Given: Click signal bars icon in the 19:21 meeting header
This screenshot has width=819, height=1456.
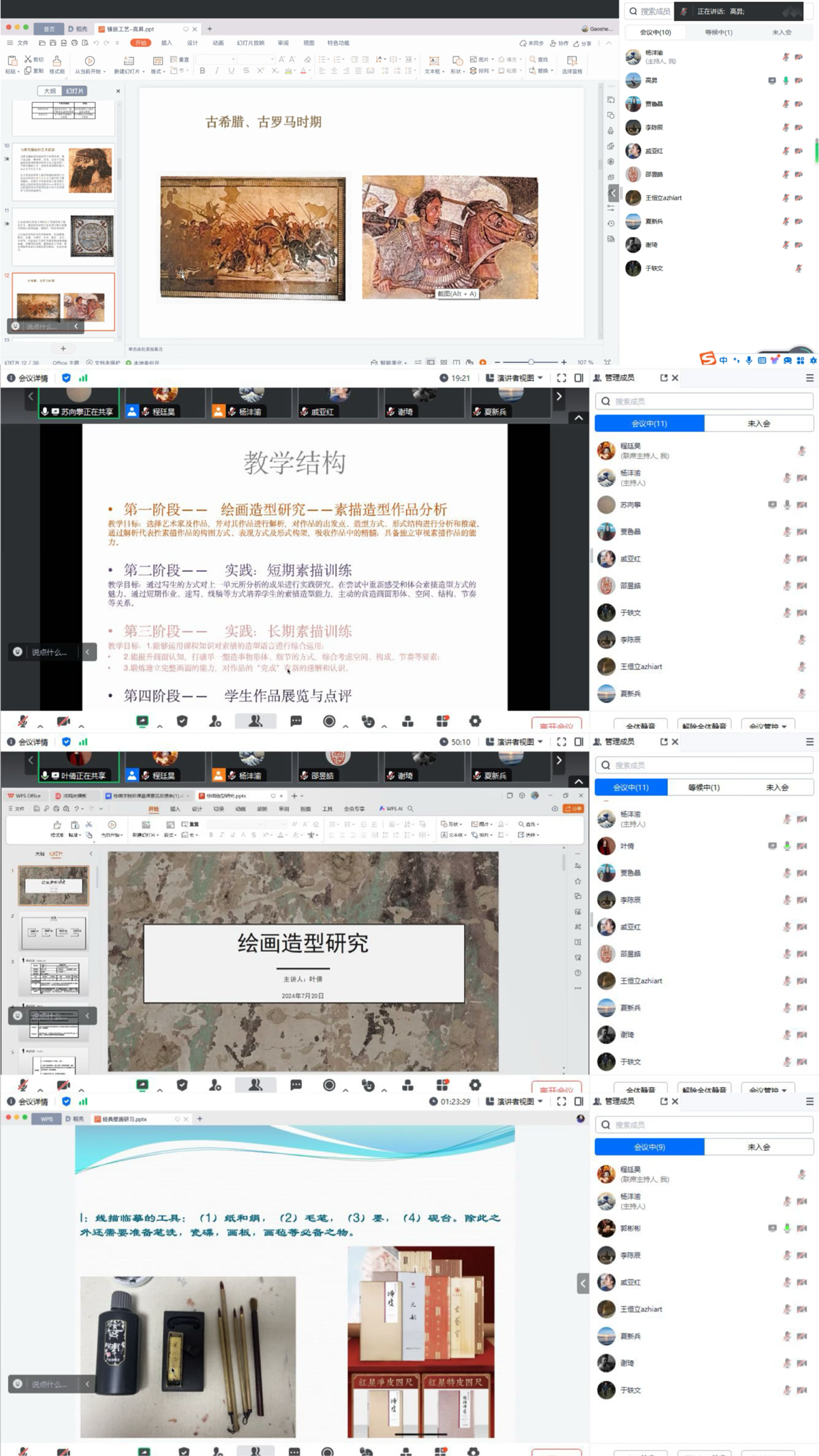Looking at the screenshot, I should [x=83, y=378].
